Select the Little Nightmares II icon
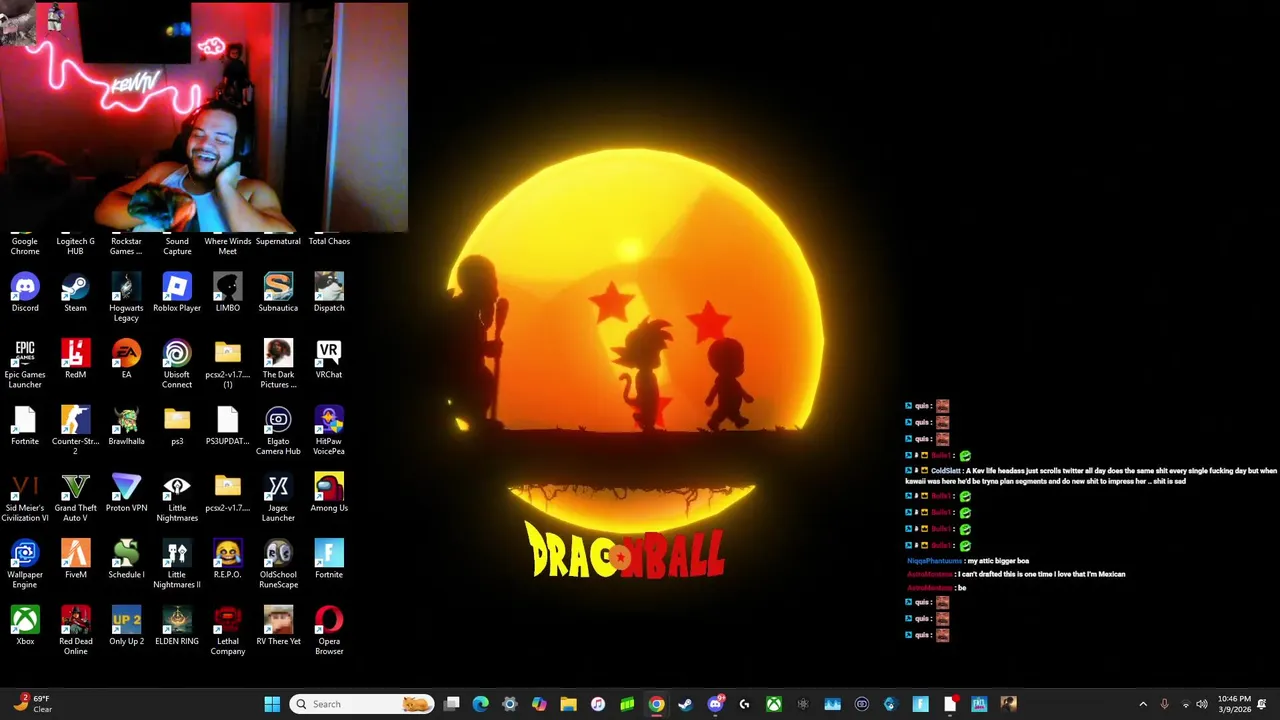Image resolution: width=1280 pixels, height=720 pixels. click(177, 565)
